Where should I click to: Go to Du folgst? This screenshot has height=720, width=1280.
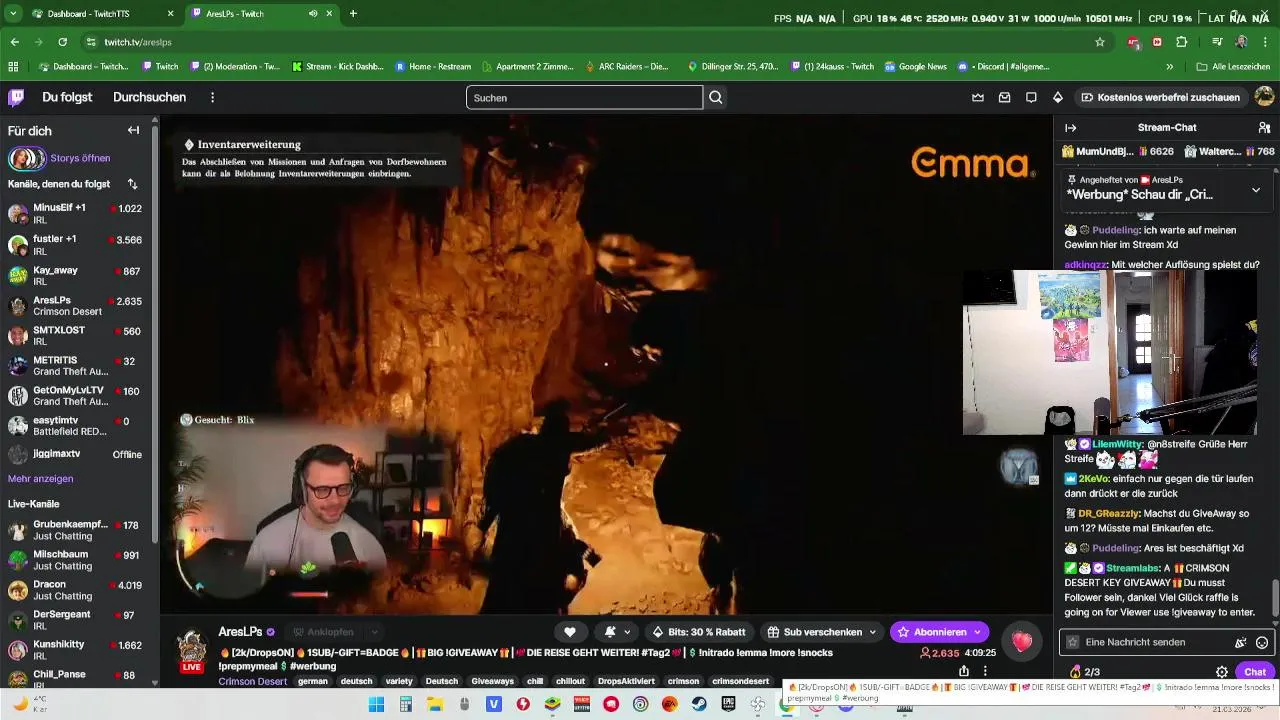[x=67, y=97]
